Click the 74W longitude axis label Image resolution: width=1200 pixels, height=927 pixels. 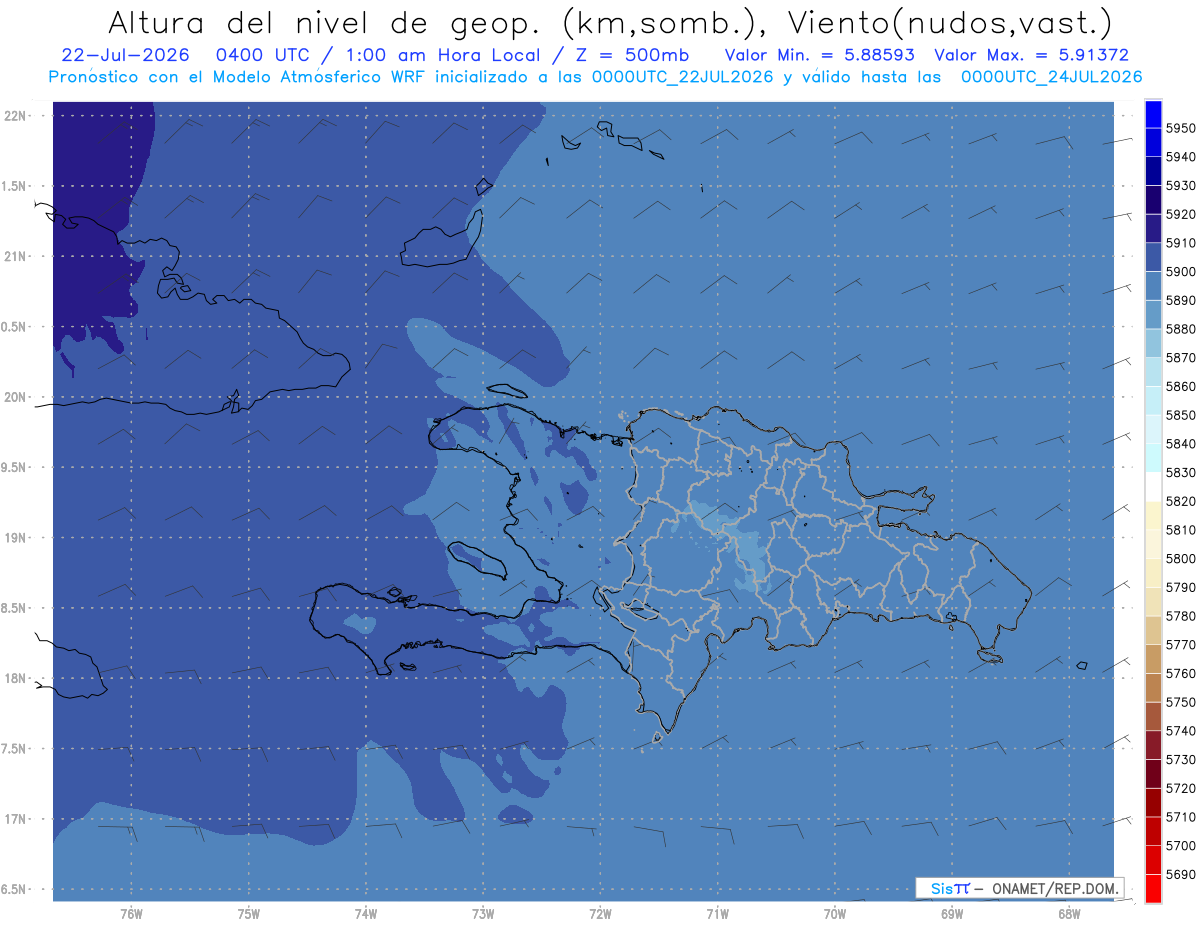click(366, 913)
